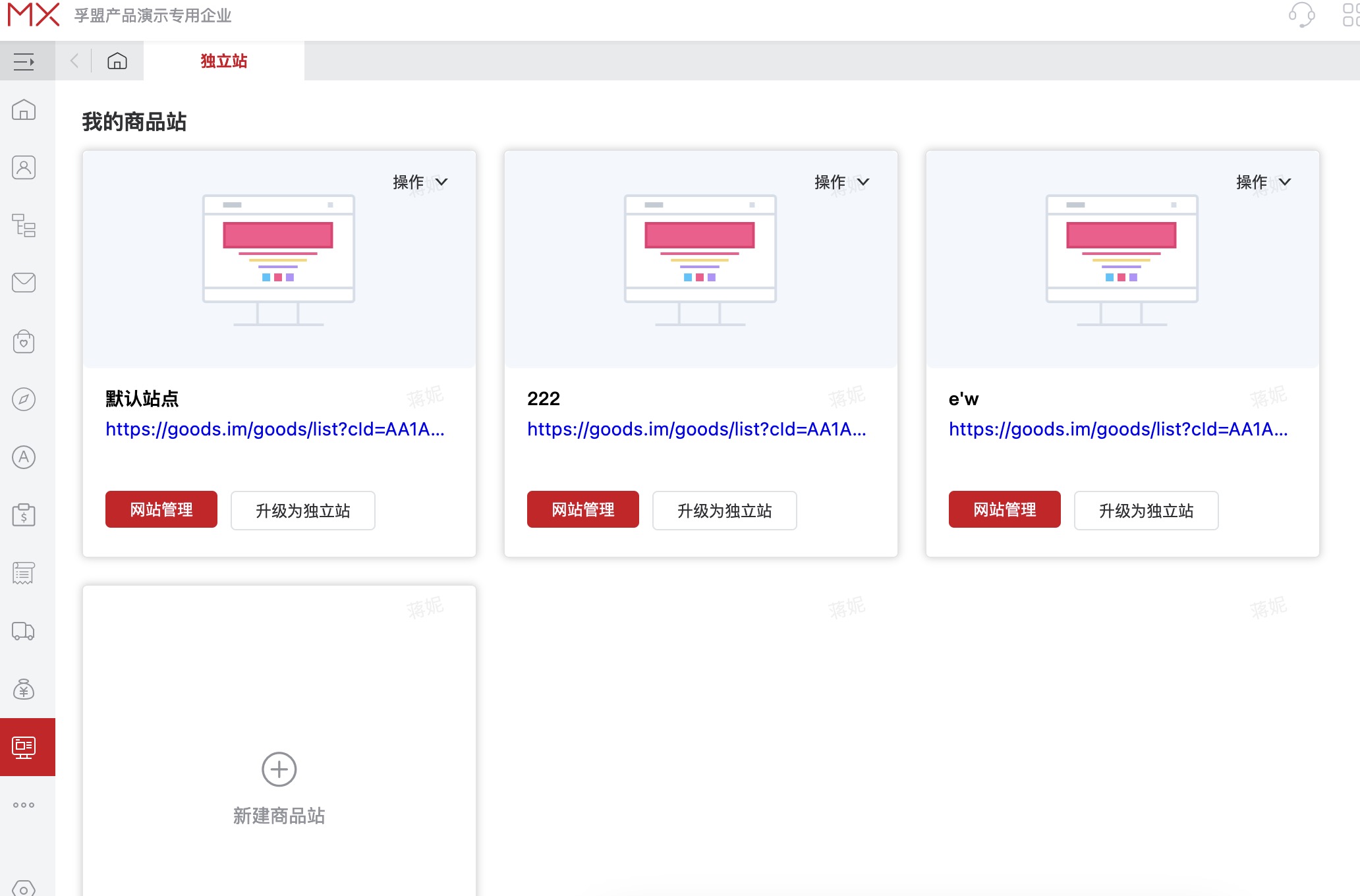Open the contacts person icon in the sidebar
Image resolution: width=1360 pixels, height=896 pixels.
click(x=24, y=167)
